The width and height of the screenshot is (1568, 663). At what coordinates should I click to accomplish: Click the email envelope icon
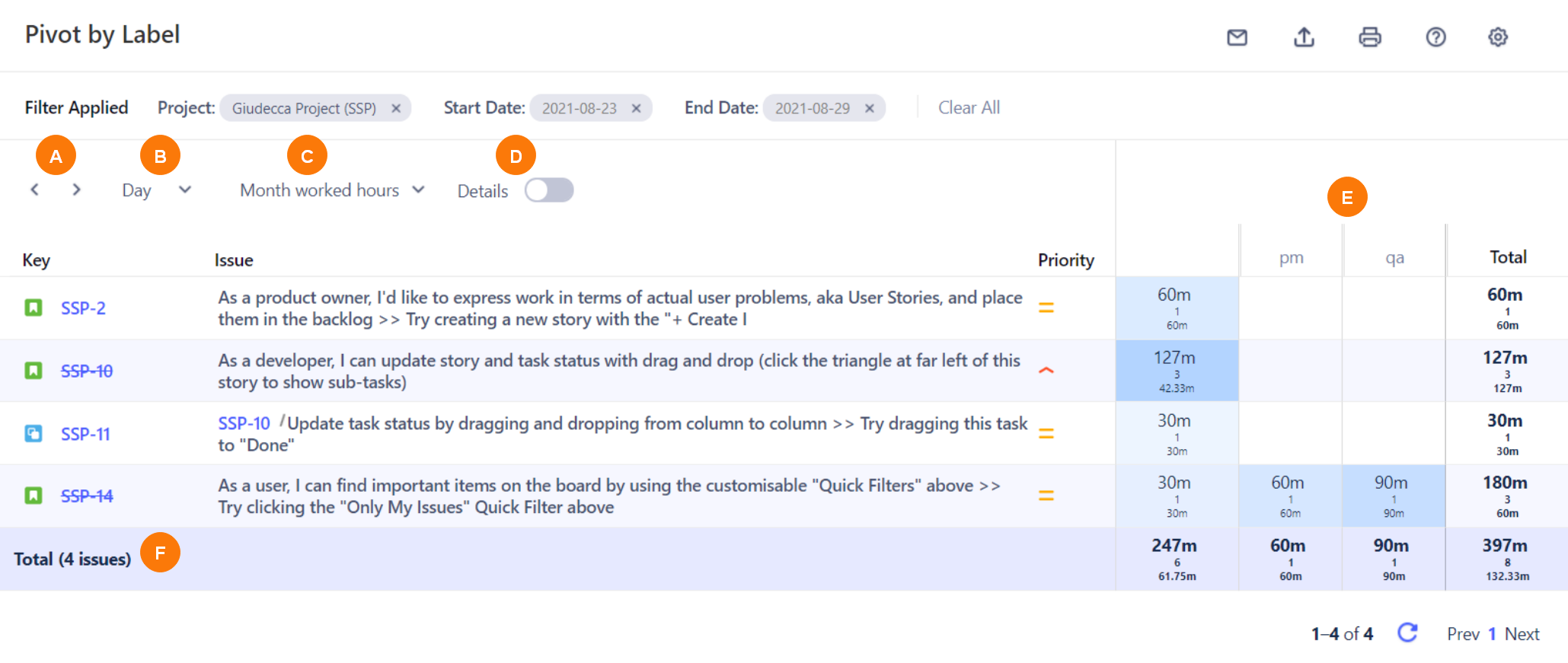coord(1237,37)
